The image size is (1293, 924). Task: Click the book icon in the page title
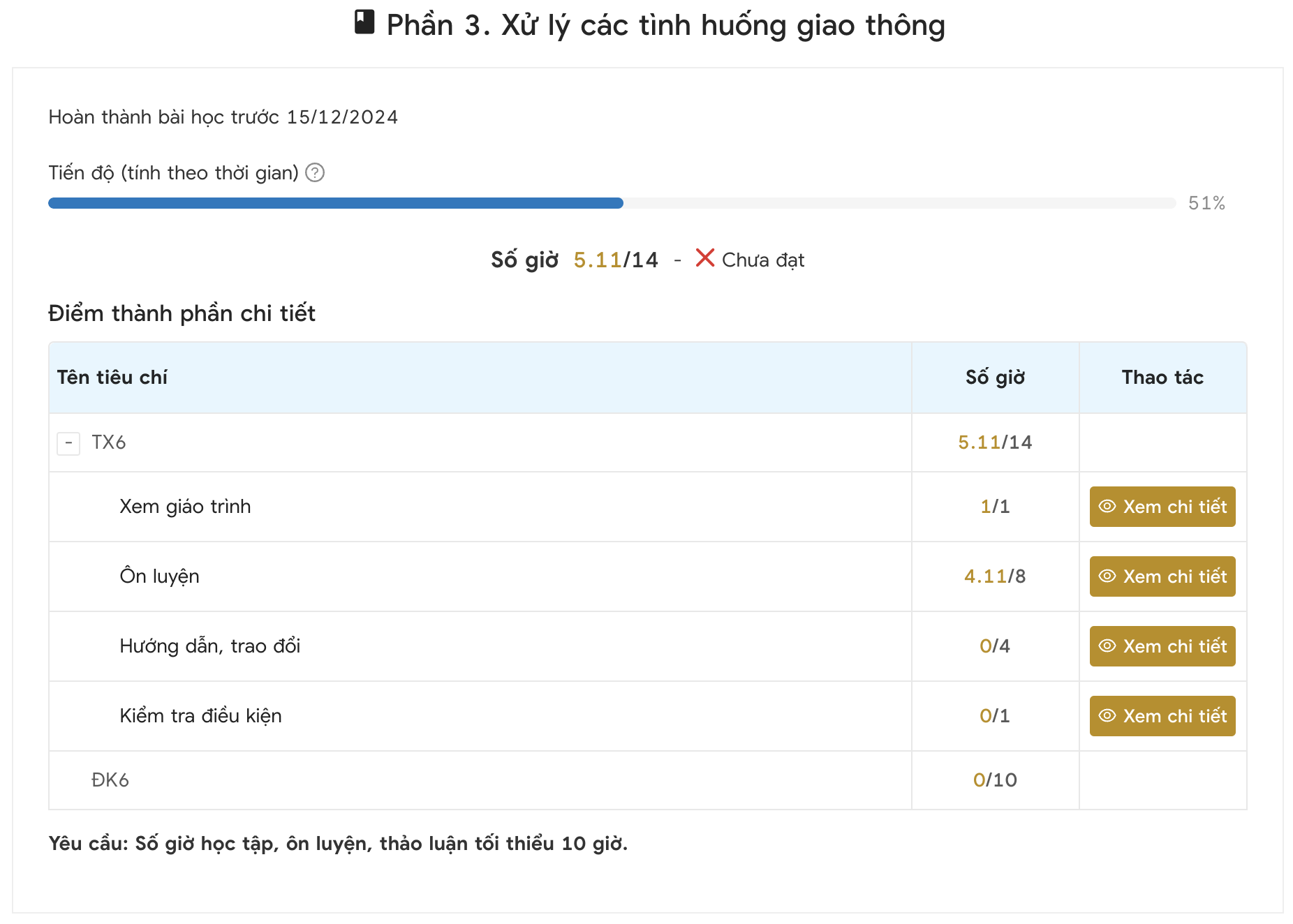point(364,23)
